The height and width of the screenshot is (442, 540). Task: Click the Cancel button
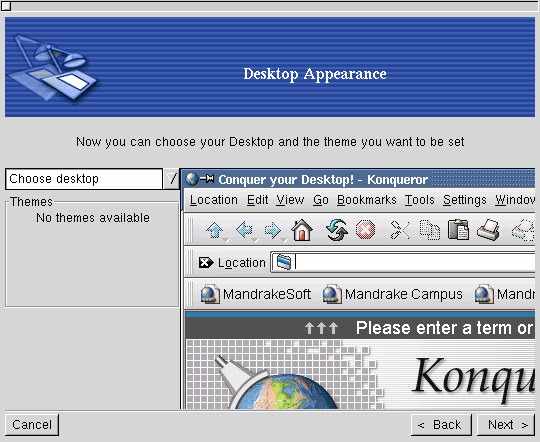[32, 425]
